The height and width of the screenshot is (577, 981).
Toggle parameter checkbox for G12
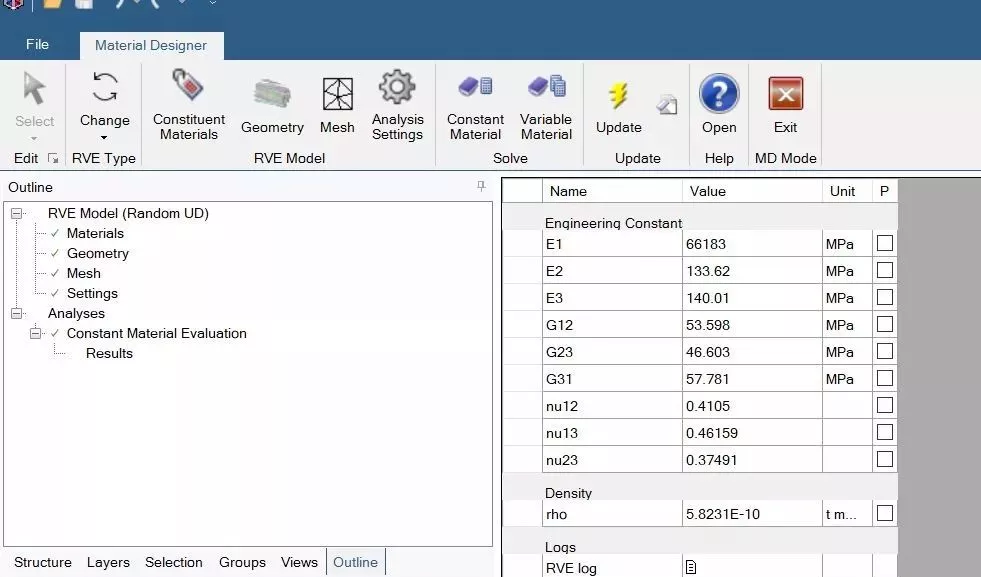pos(885,324)
